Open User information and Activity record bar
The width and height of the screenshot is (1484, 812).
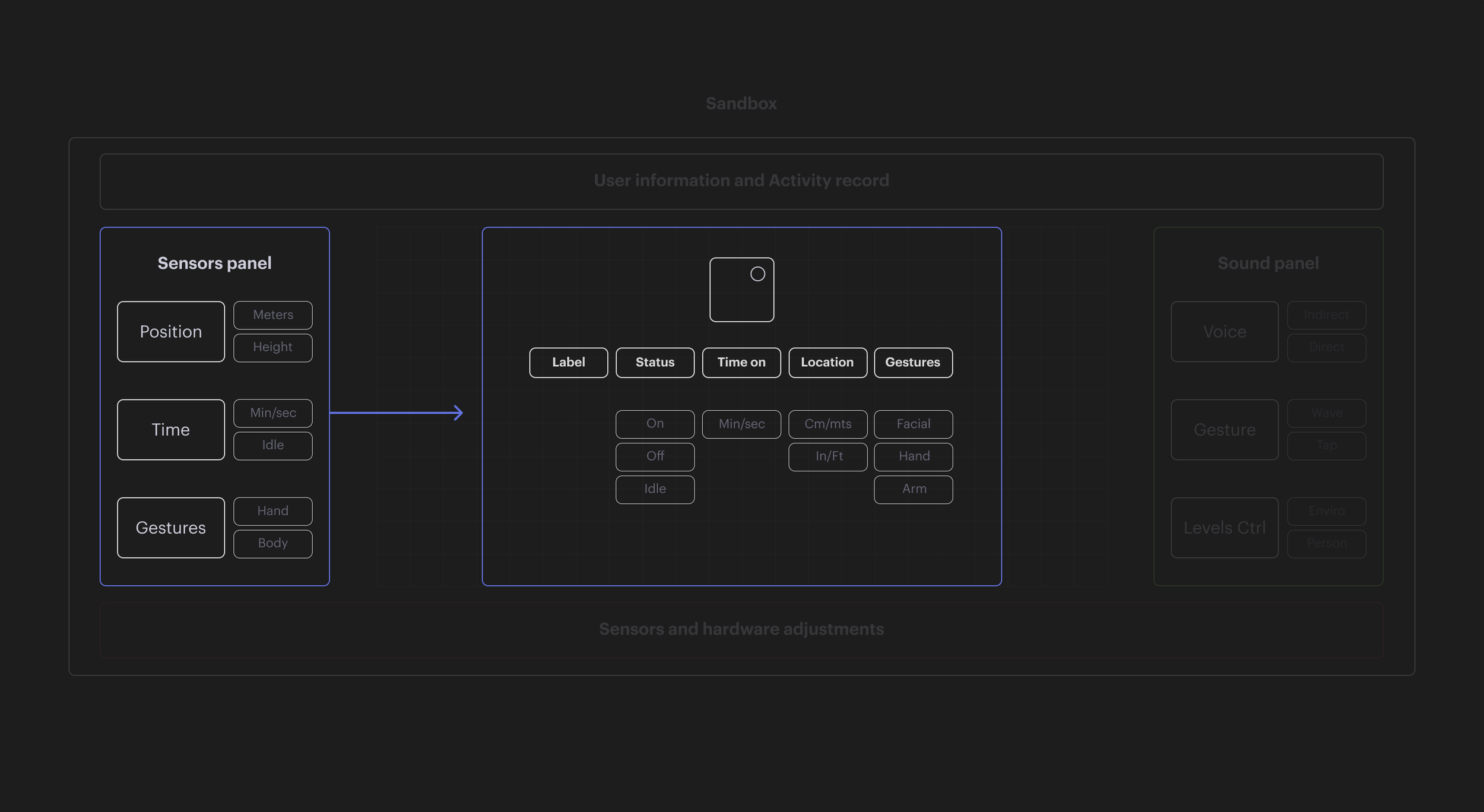(741, 181)
